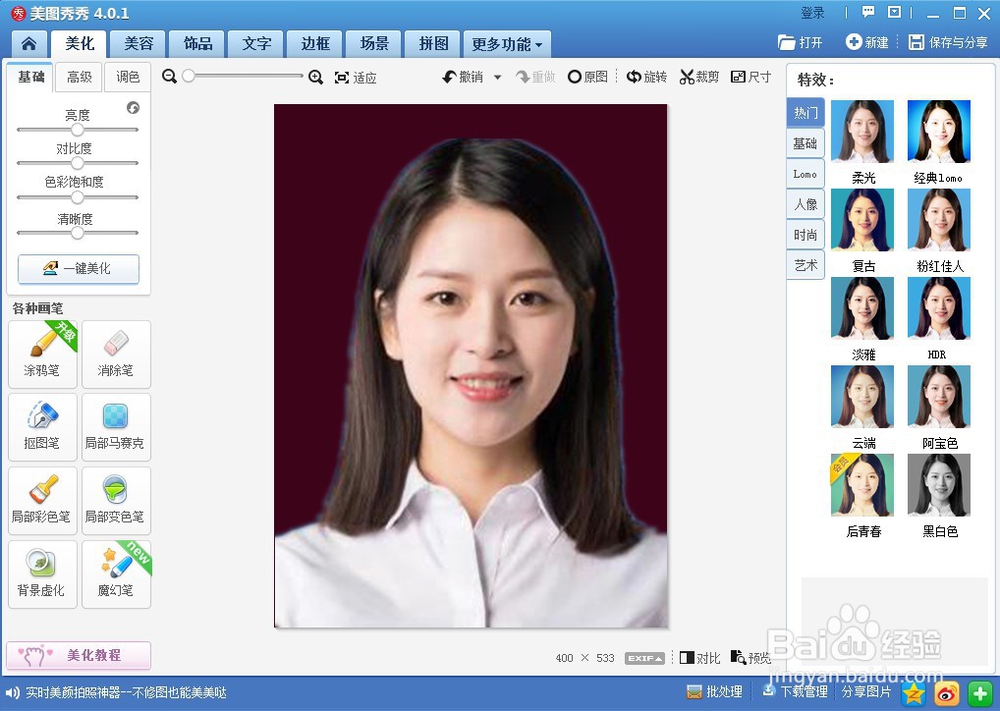Screen dimensions: 1000x711
Task: Expand the 撤销 undo history arrow
Action: [x=497, y=77]
